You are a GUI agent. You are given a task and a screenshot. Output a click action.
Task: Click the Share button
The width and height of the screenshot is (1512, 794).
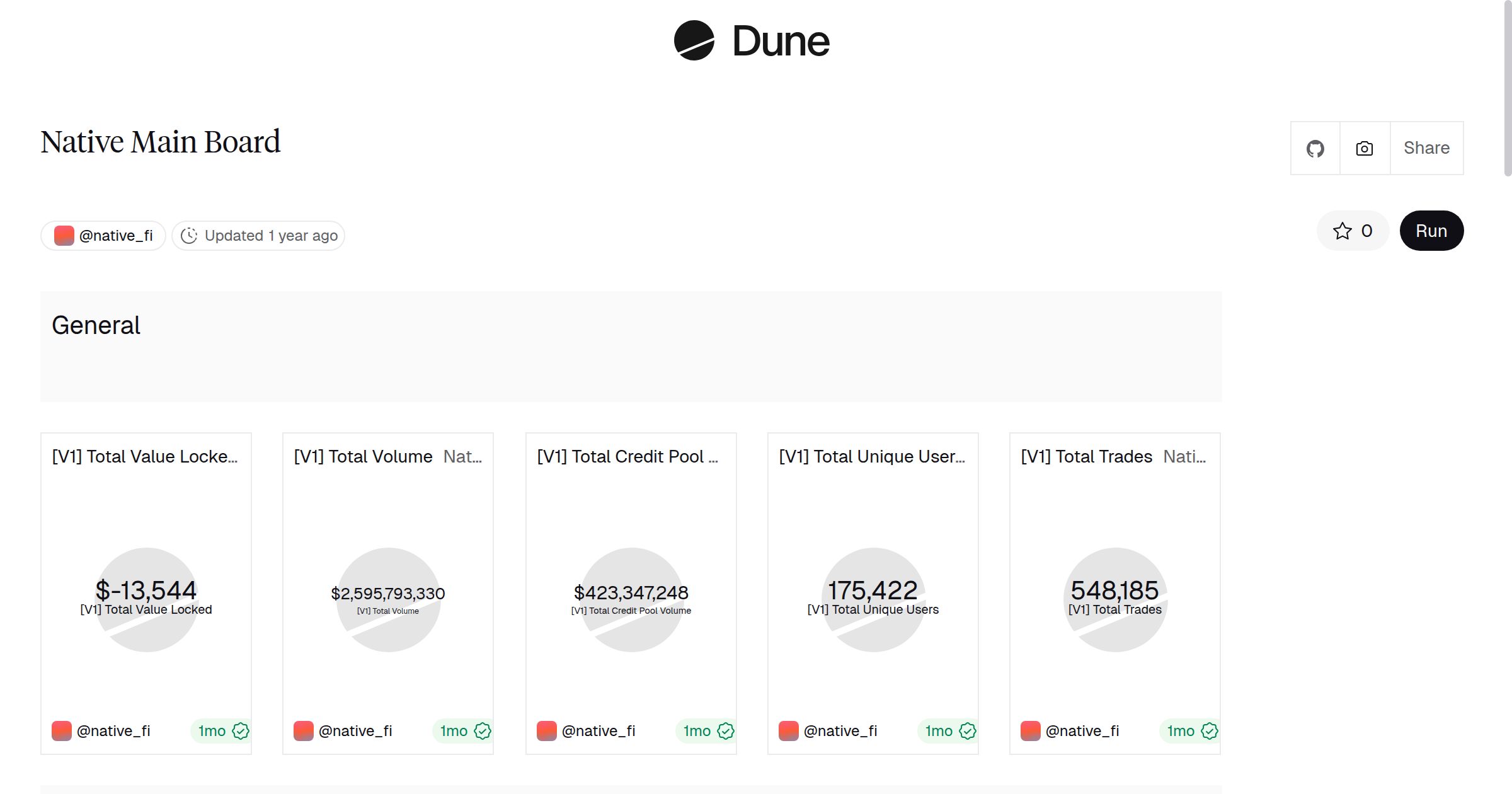[x=1426, y=149]
